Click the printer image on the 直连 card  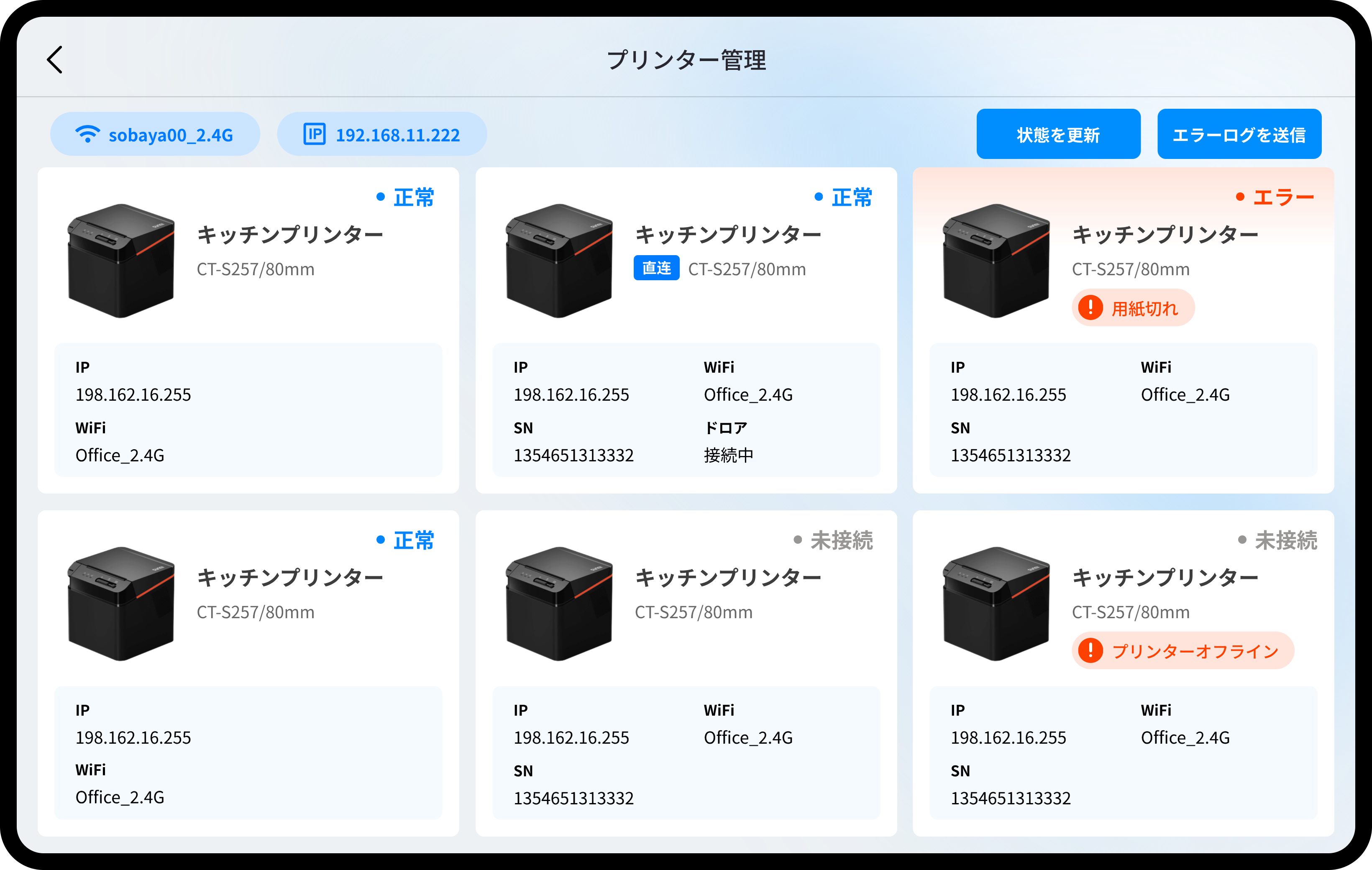click(x=559, y=261)
